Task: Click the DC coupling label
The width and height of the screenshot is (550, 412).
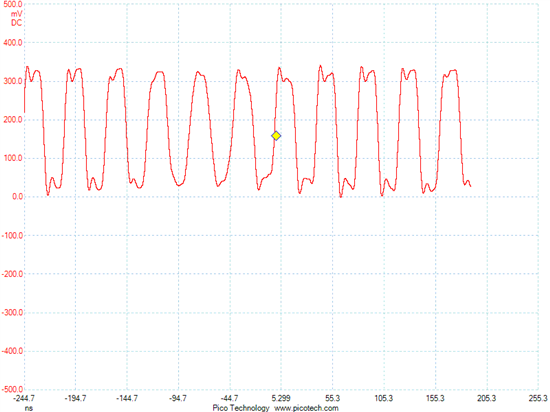Action: (x=16, y=23)
